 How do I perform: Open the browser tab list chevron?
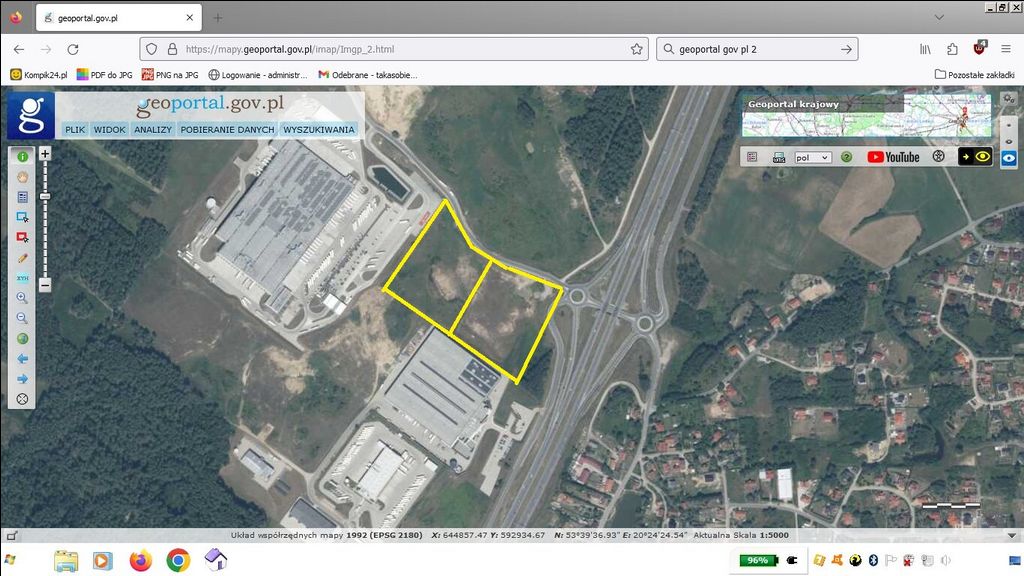(938, 17)
